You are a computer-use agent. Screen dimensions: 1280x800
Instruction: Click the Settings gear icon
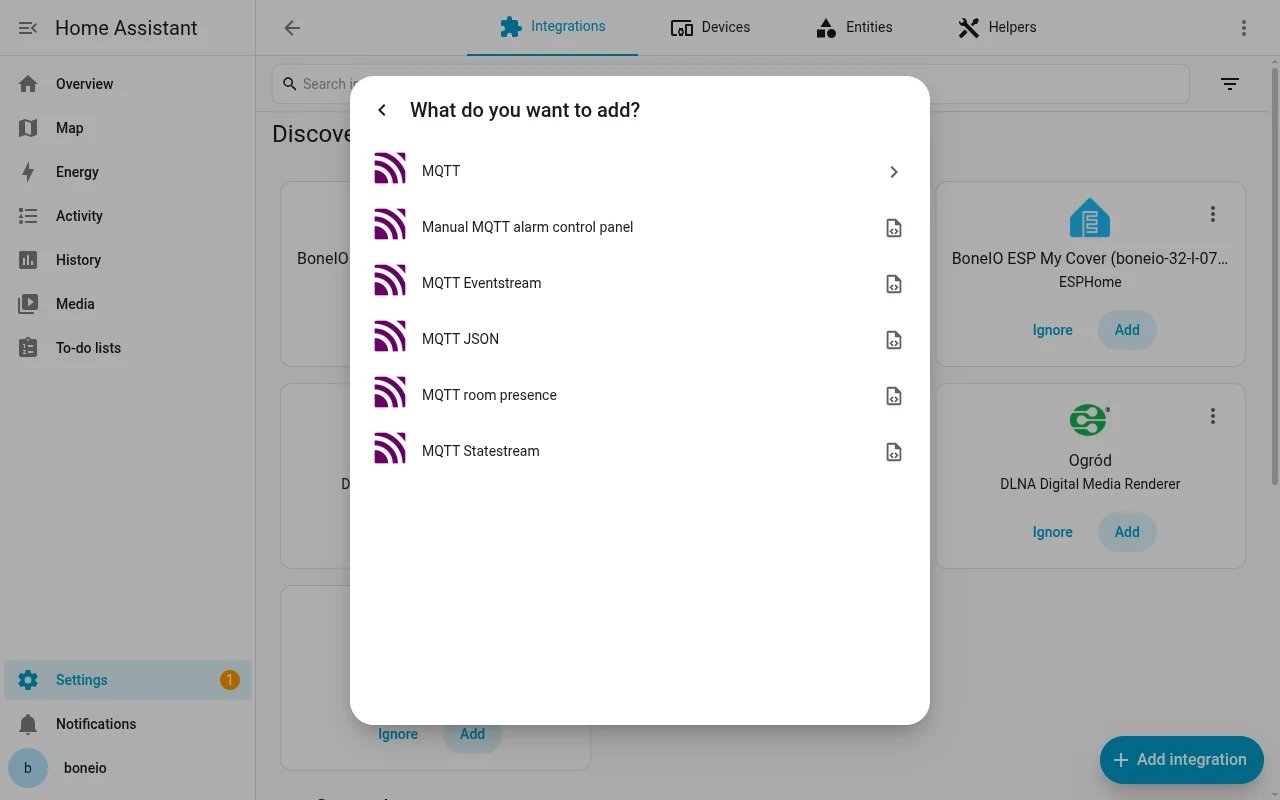tap(28, 680)
